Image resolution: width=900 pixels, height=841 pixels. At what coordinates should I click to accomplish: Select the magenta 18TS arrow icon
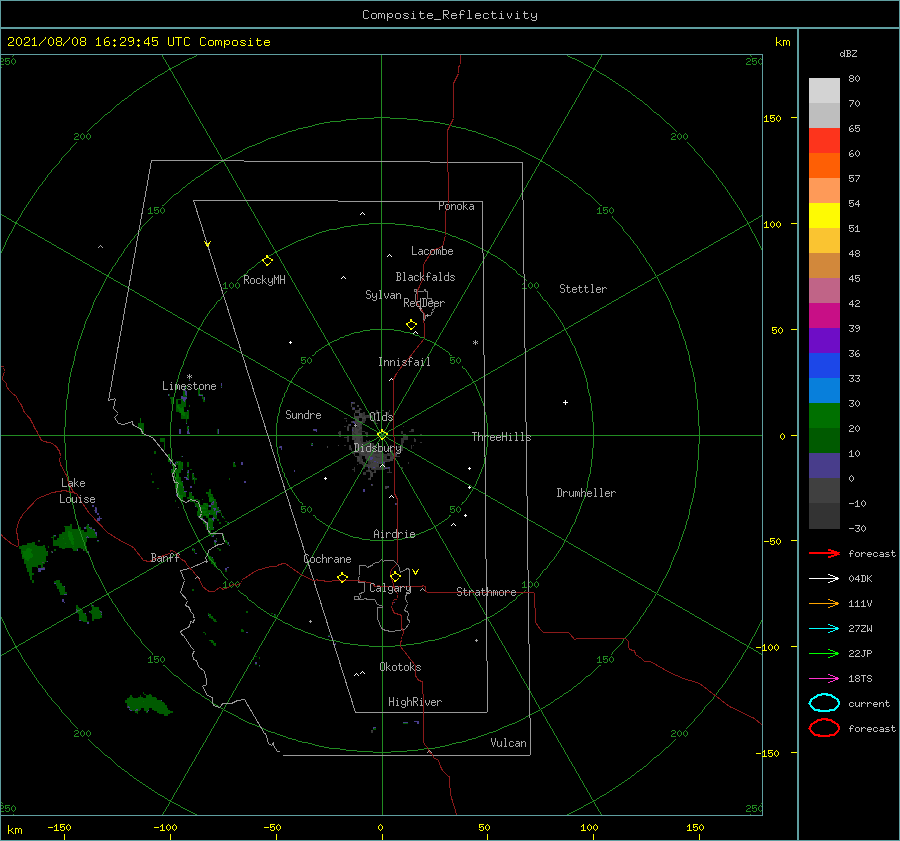[824, 679]
